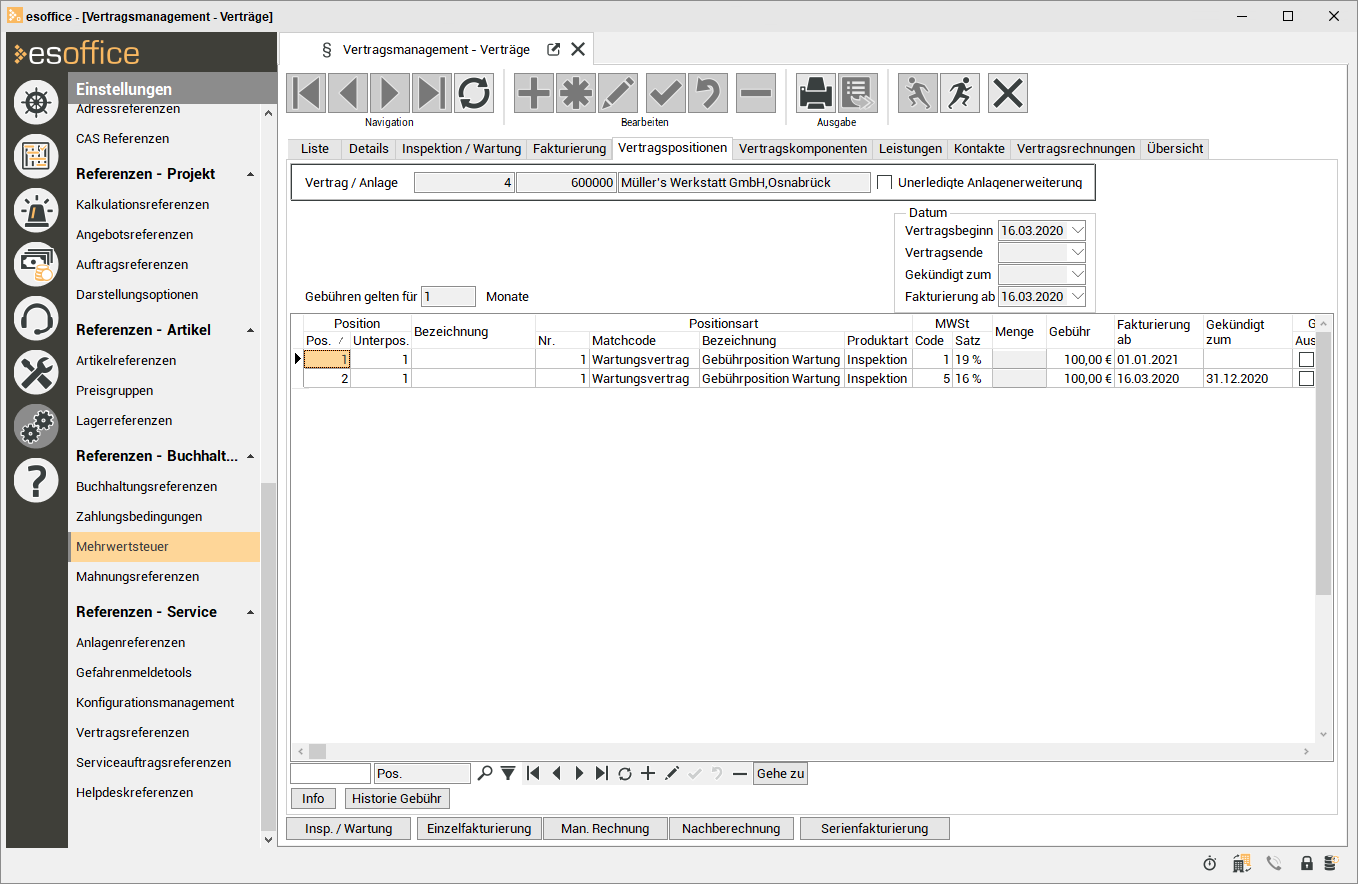The height and width of the screenshot is (895, 1358).
Task: Refresh data with top toolbar reload icon
Action: coord(474,93)
